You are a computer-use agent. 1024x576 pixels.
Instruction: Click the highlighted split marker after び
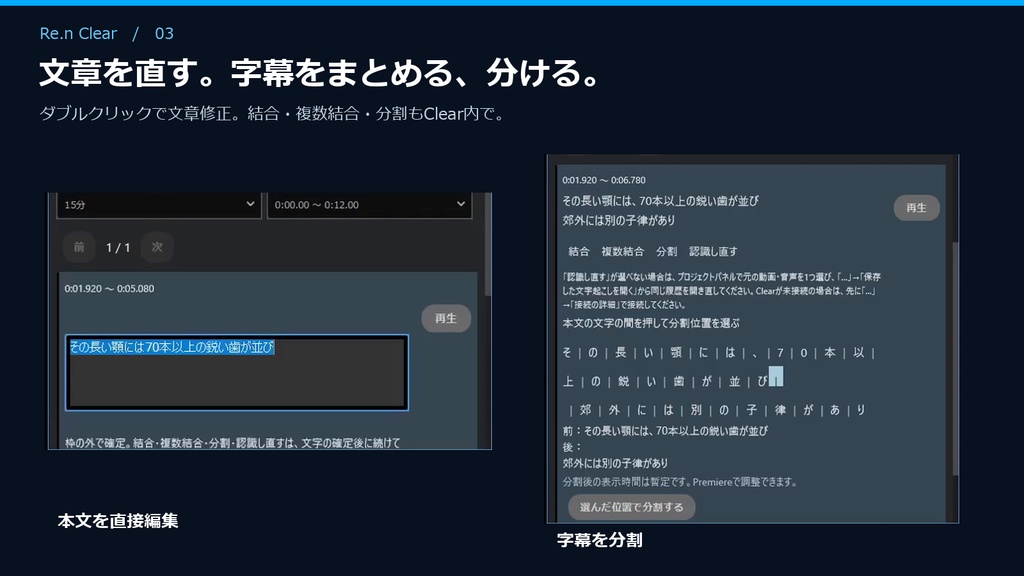[x=775, y=377]
